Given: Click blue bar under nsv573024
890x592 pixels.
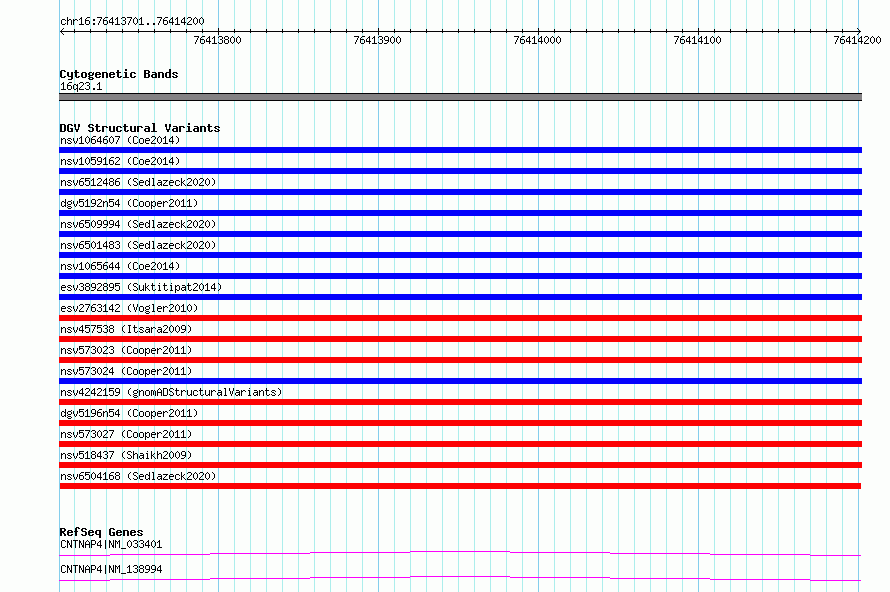Looking at the screenshot, I should (460, 381).
